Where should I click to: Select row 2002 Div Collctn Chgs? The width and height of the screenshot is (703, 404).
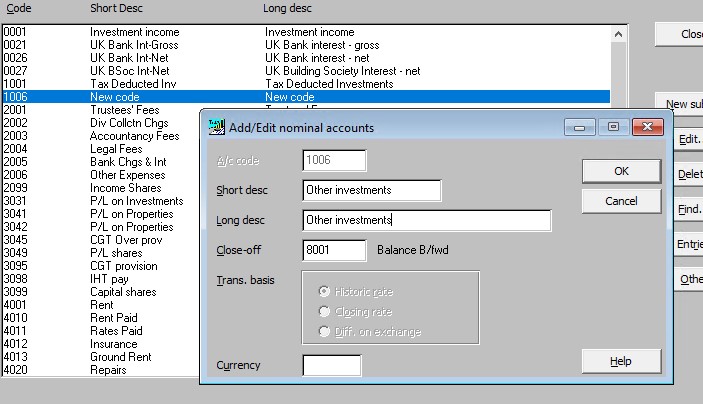[x=101, y=123]
